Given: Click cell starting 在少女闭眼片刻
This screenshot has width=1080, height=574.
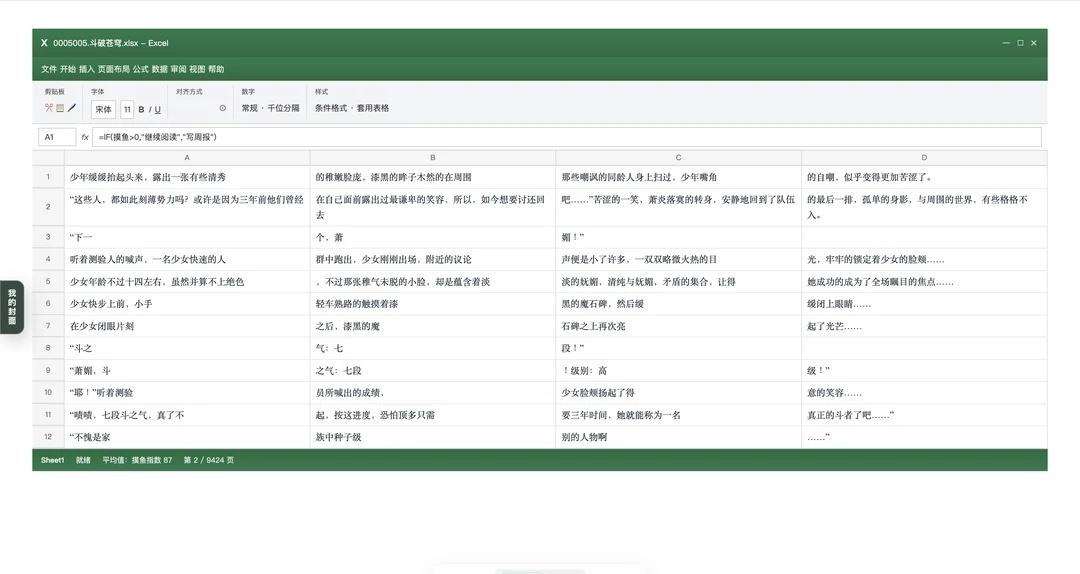Looking at the screenshot, I should coord(187,326).
